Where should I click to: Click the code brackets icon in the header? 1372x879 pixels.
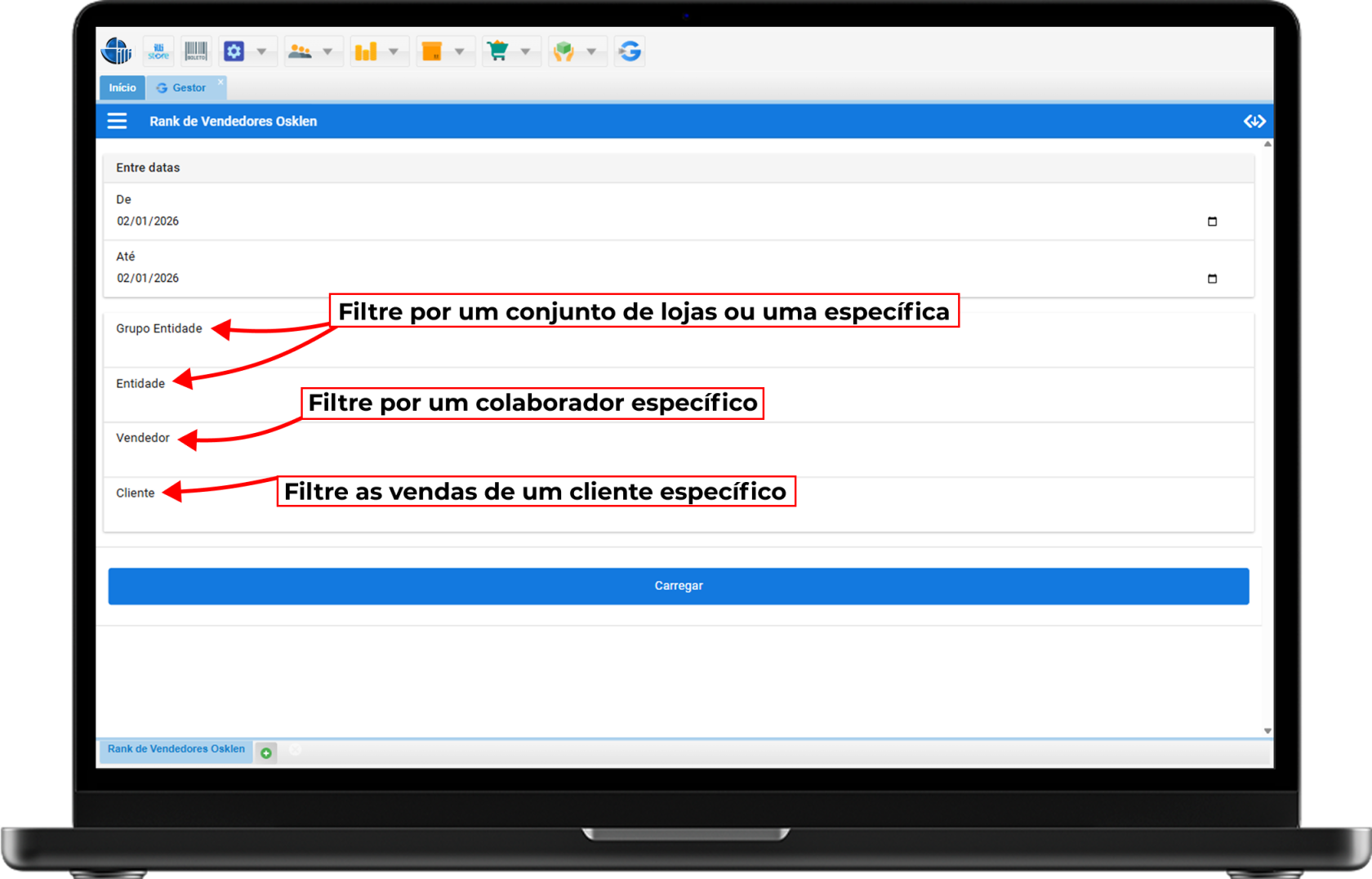pyautogui.click(x=1254, y=121)
